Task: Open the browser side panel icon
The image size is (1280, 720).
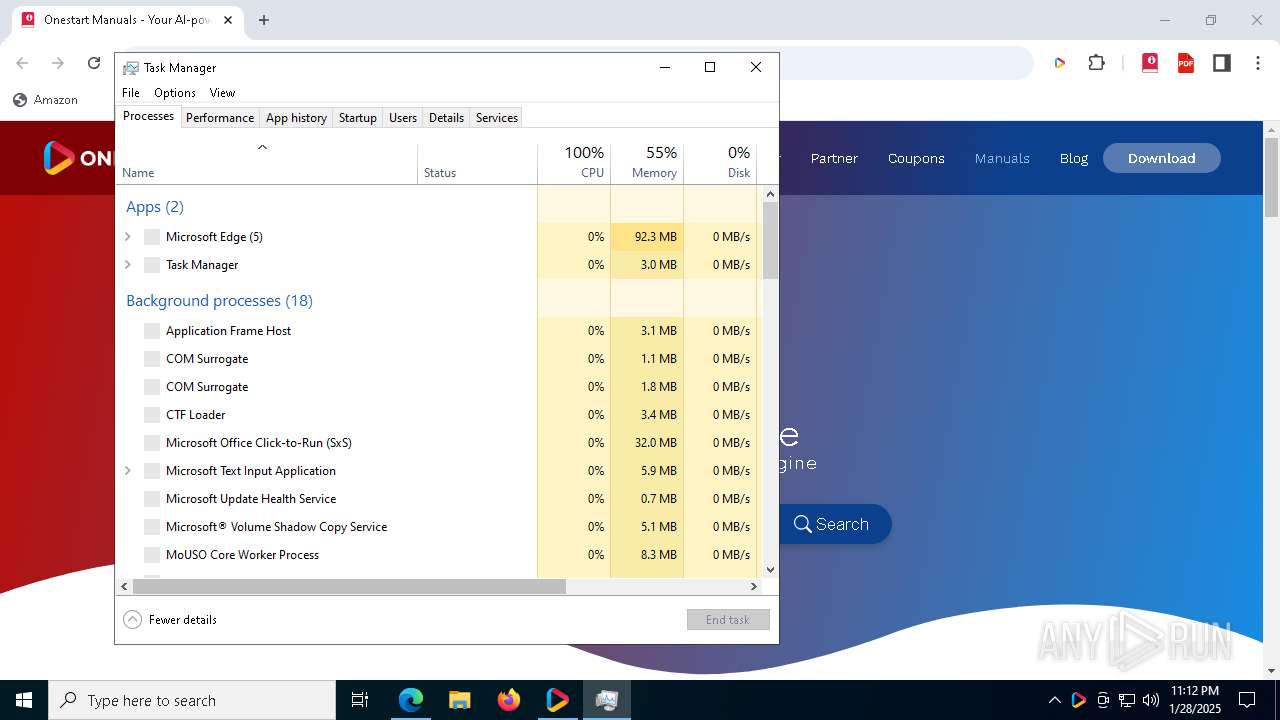Action: (x=1221, y=63)
